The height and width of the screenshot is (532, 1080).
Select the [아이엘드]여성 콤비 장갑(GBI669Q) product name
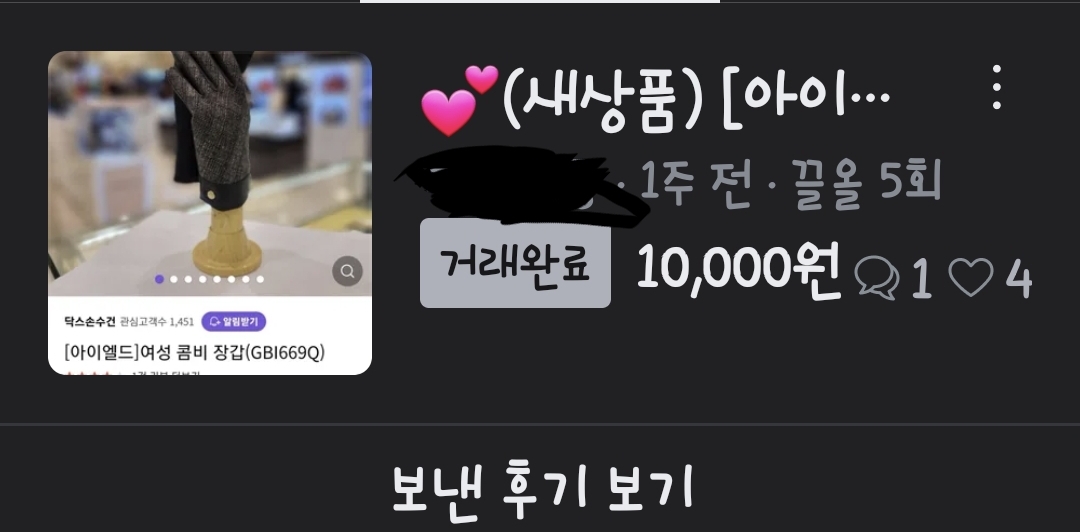(194, 352)
